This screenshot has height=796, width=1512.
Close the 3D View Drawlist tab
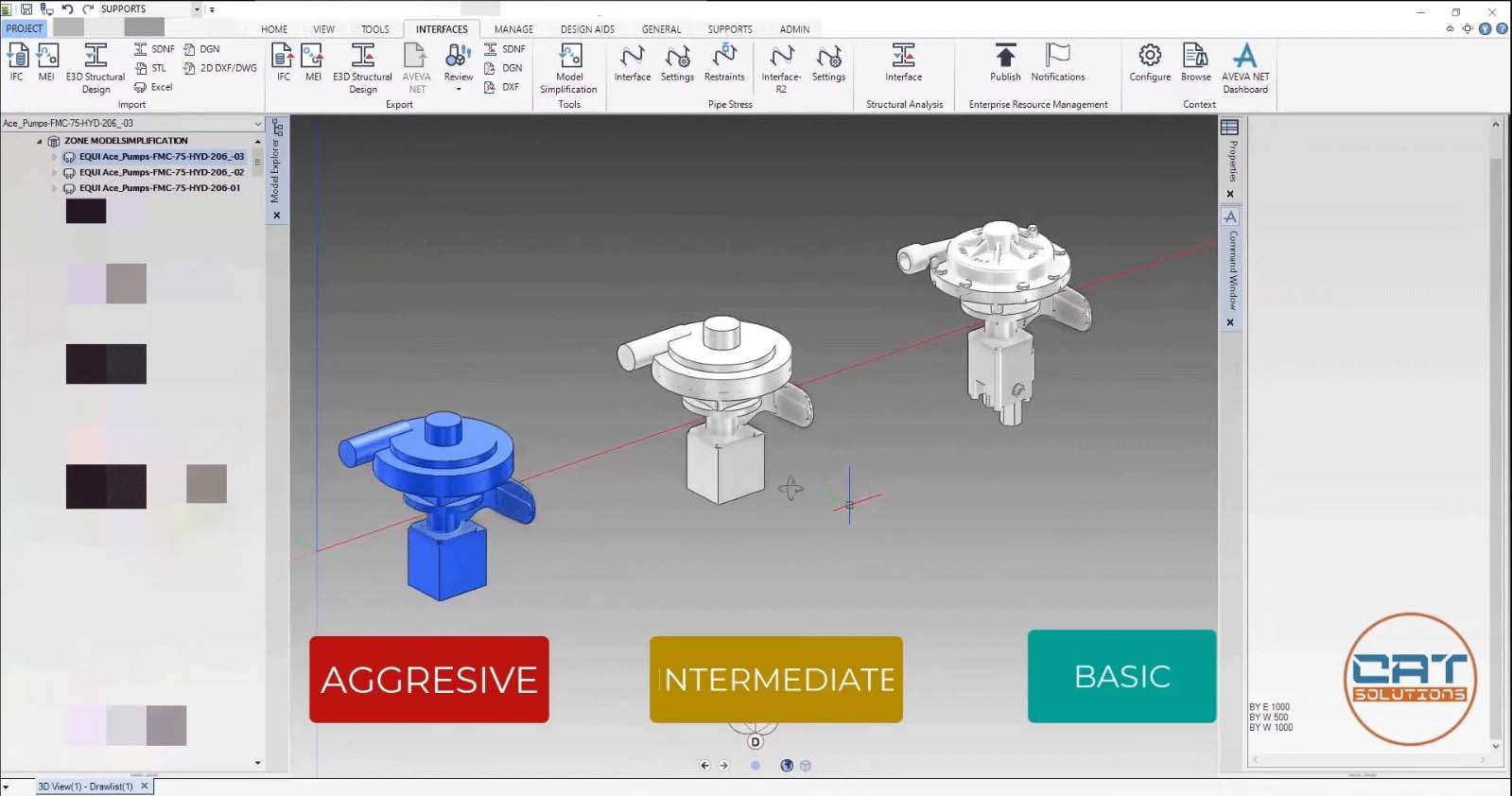pos(145,786)
